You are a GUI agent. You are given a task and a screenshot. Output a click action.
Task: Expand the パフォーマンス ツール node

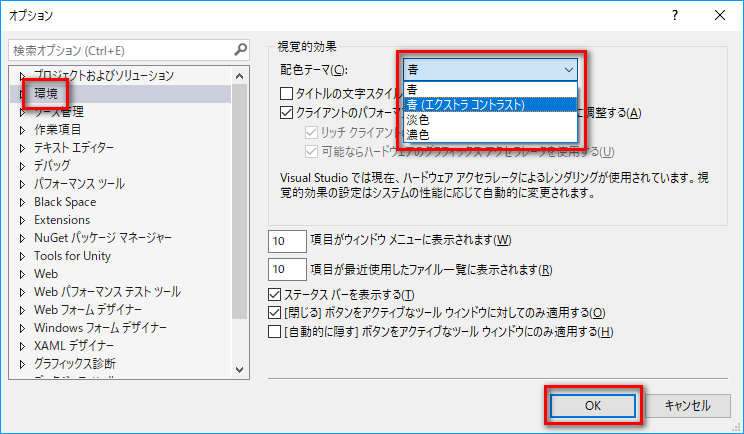pyautogui.click(x=22, y=184)
